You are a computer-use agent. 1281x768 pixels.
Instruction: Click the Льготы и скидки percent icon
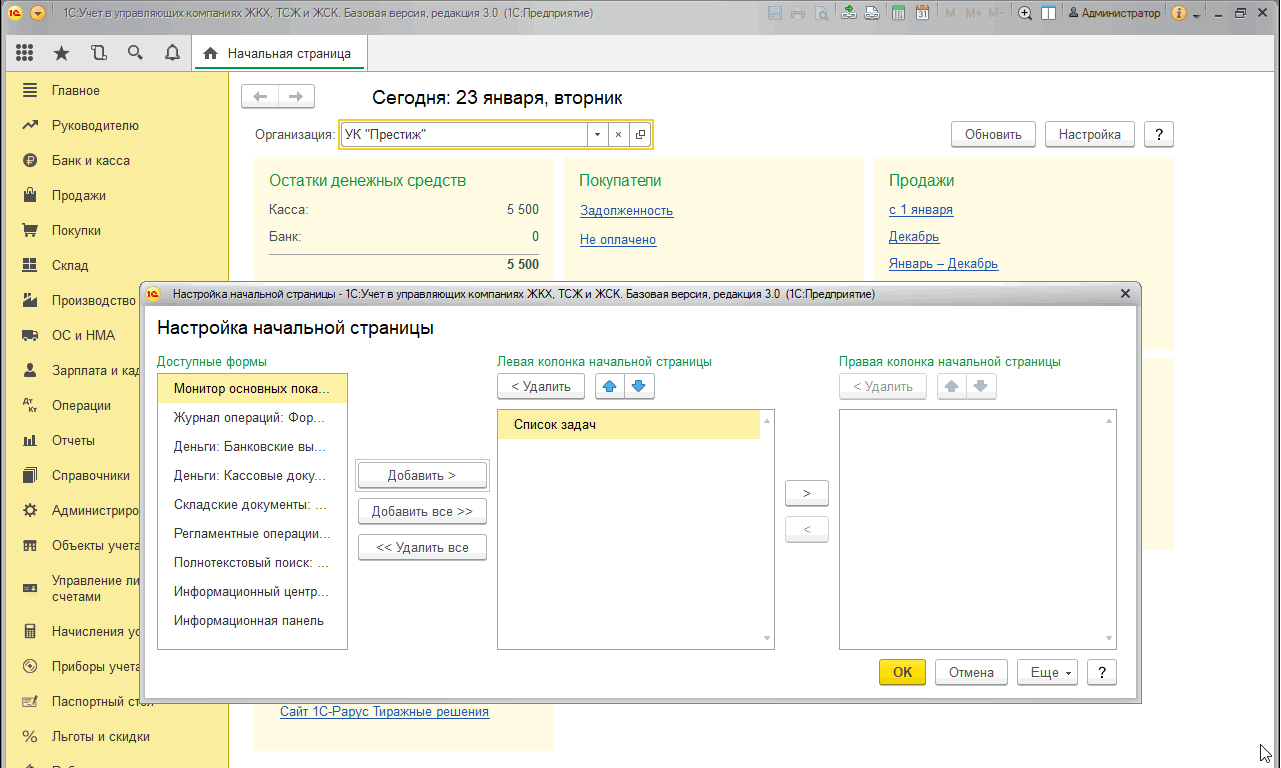30,736
